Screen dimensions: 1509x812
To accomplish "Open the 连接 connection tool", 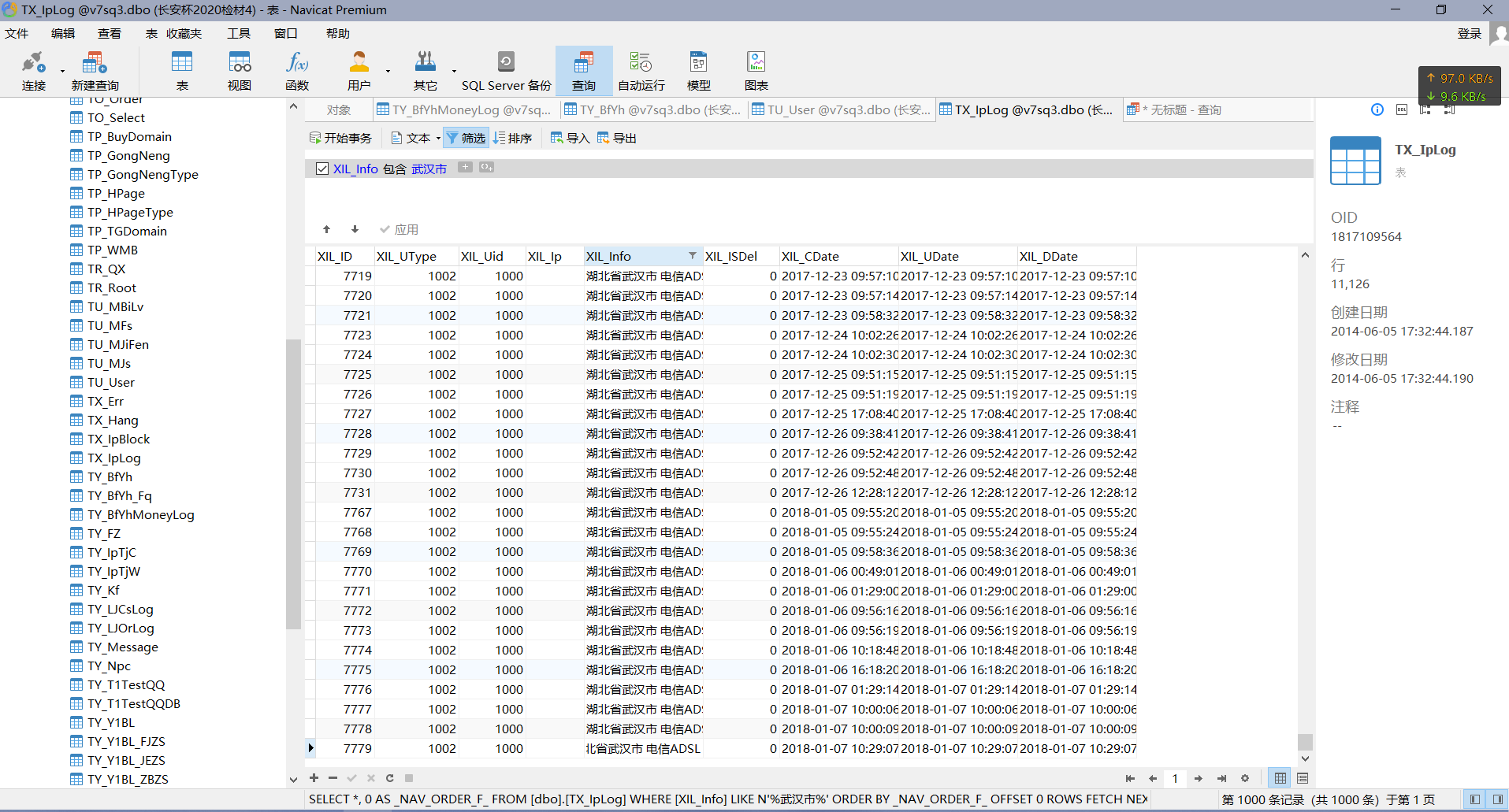I will coord(33,70).
